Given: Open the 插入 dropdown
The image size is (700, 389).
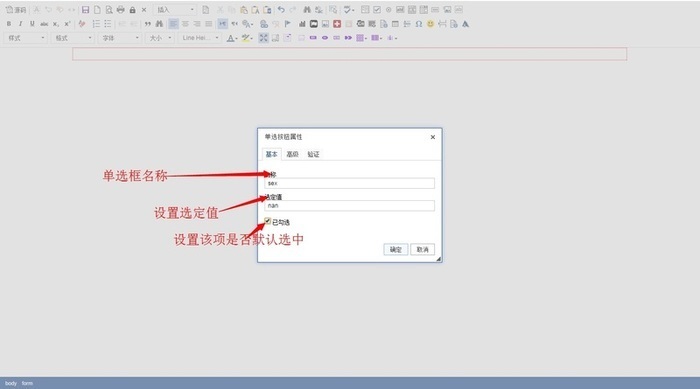Looking at the screenshot, I should pyautogui.click(x=175, y=10).
